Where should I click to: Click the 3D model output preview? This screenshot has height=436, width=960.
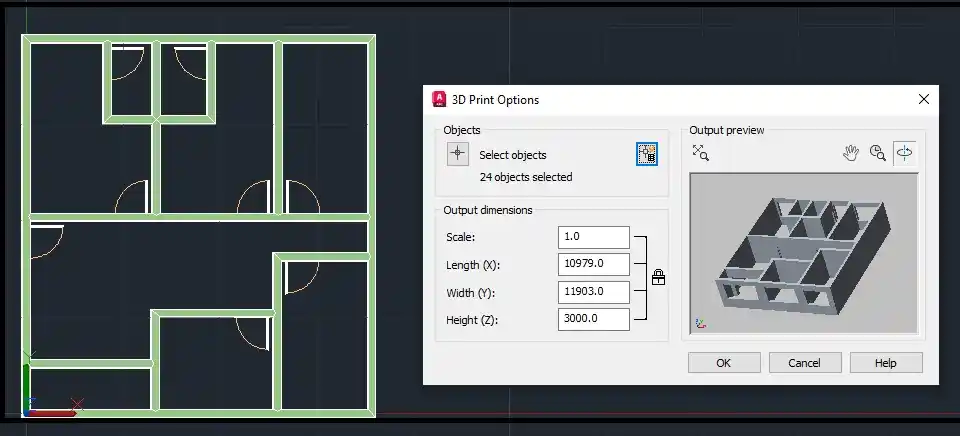coord(804,253)
